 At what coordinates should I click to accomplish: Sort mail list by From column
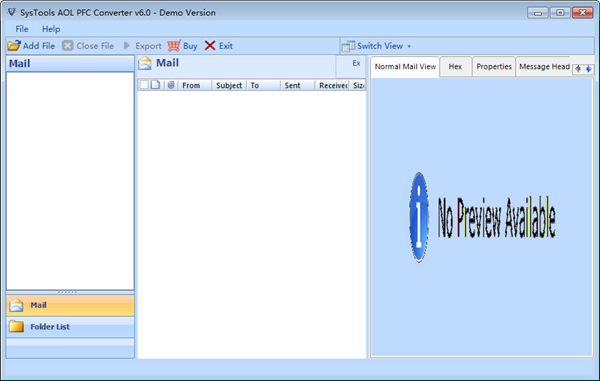[195, 85]
